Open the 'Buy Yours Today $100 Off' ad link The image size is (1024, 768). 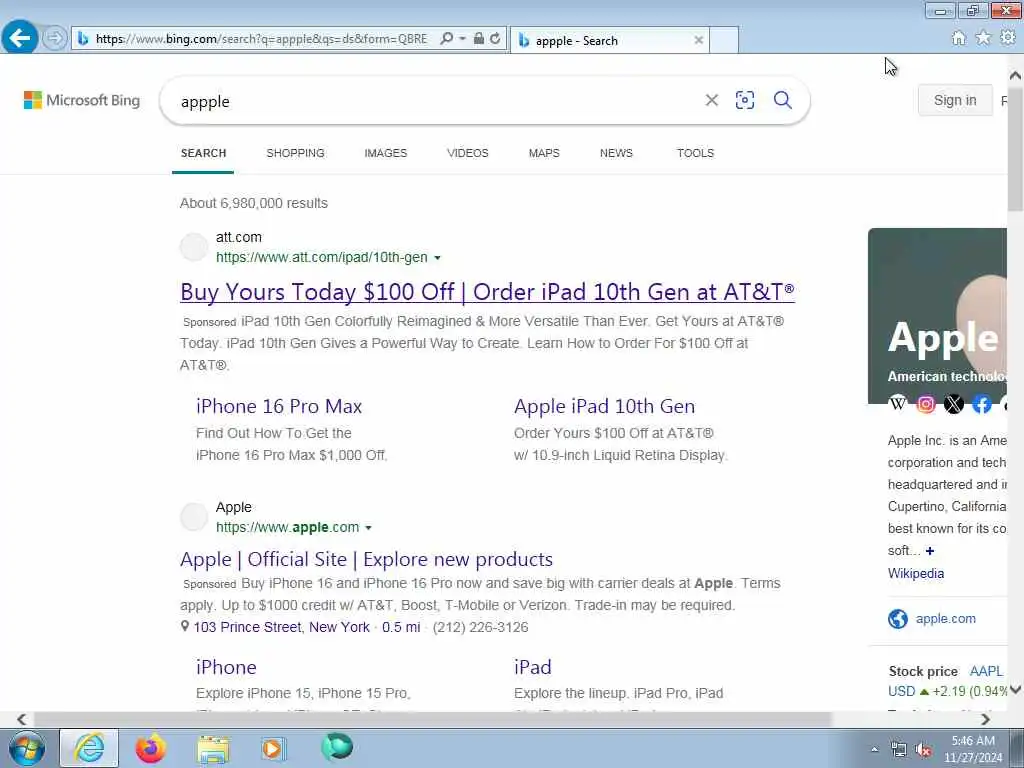click(487, 291)
